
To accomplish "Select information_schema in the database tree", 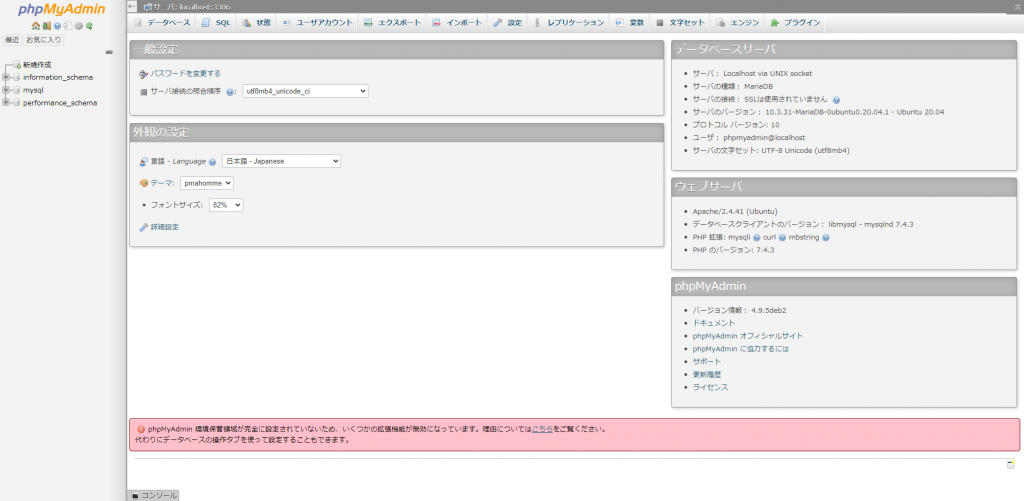I will (x=58, y=77).
